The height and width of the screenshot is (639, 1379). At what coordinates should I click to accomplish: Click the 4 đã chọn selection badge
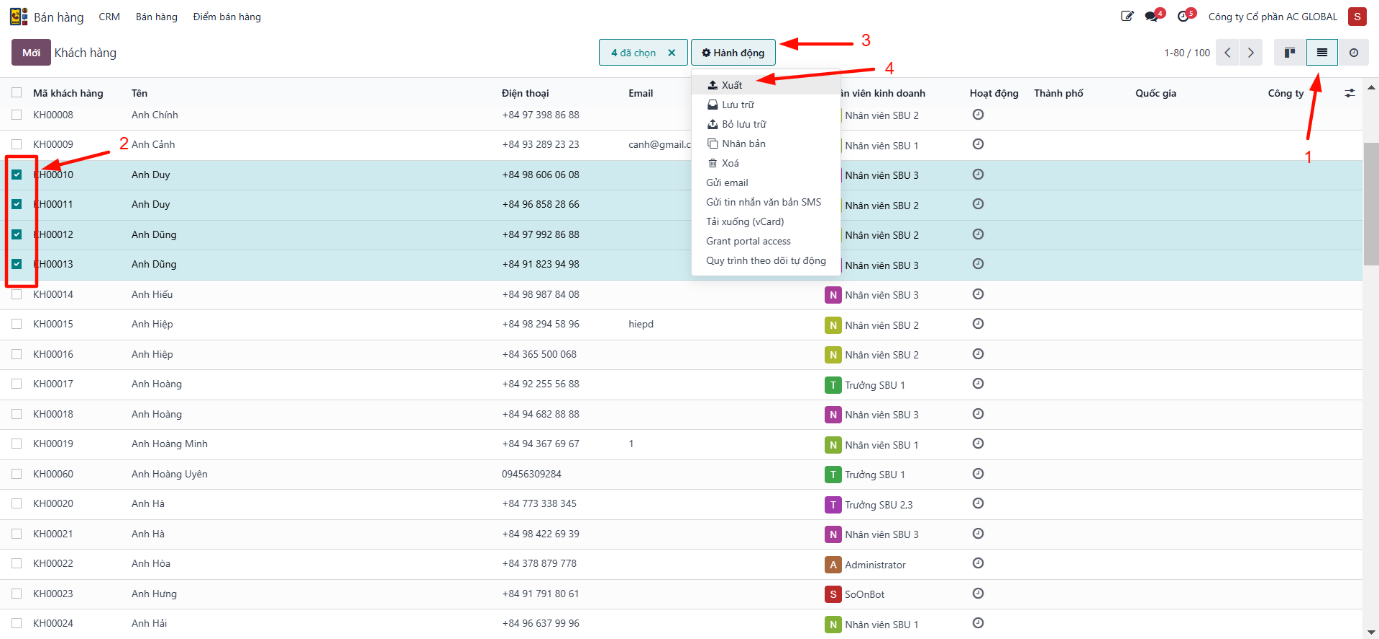point(643,53)
